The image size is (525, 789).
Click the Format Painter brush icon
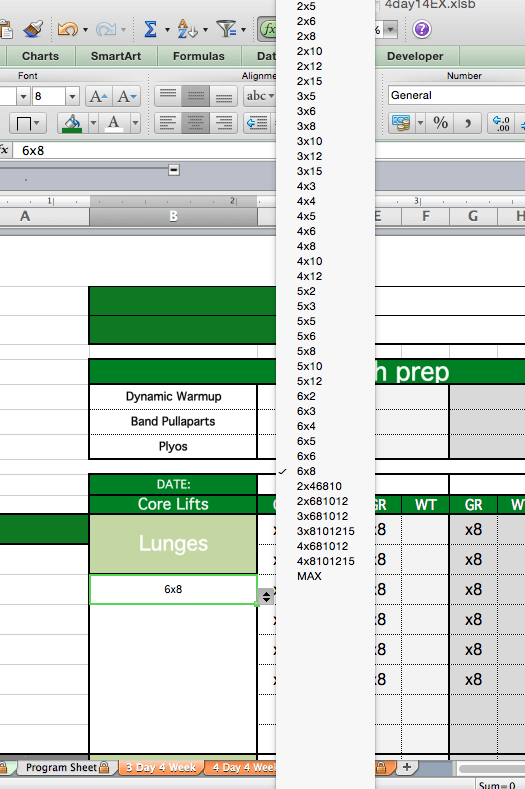point(33,29)
